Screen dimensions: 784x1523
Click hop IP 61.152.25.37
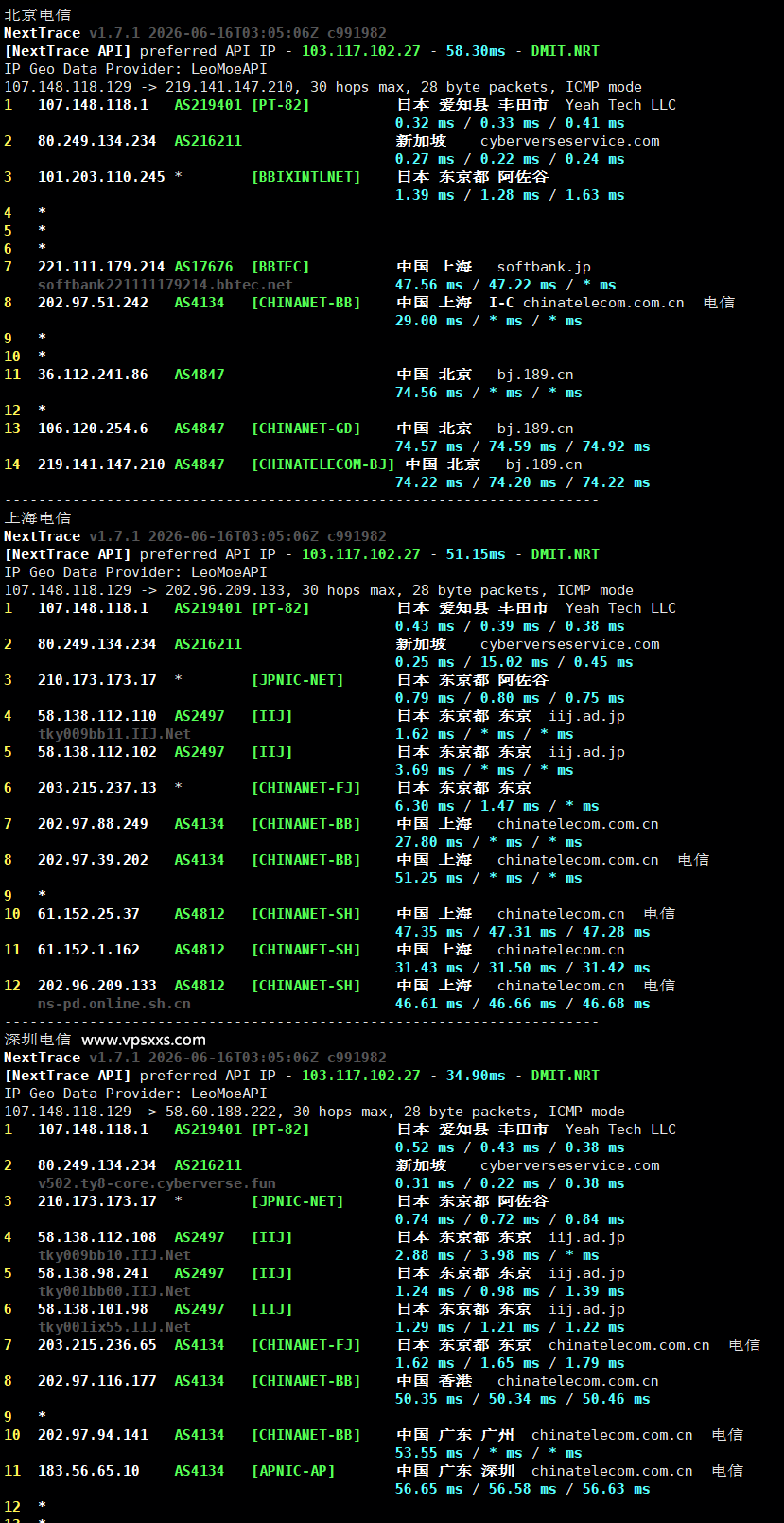89,914
